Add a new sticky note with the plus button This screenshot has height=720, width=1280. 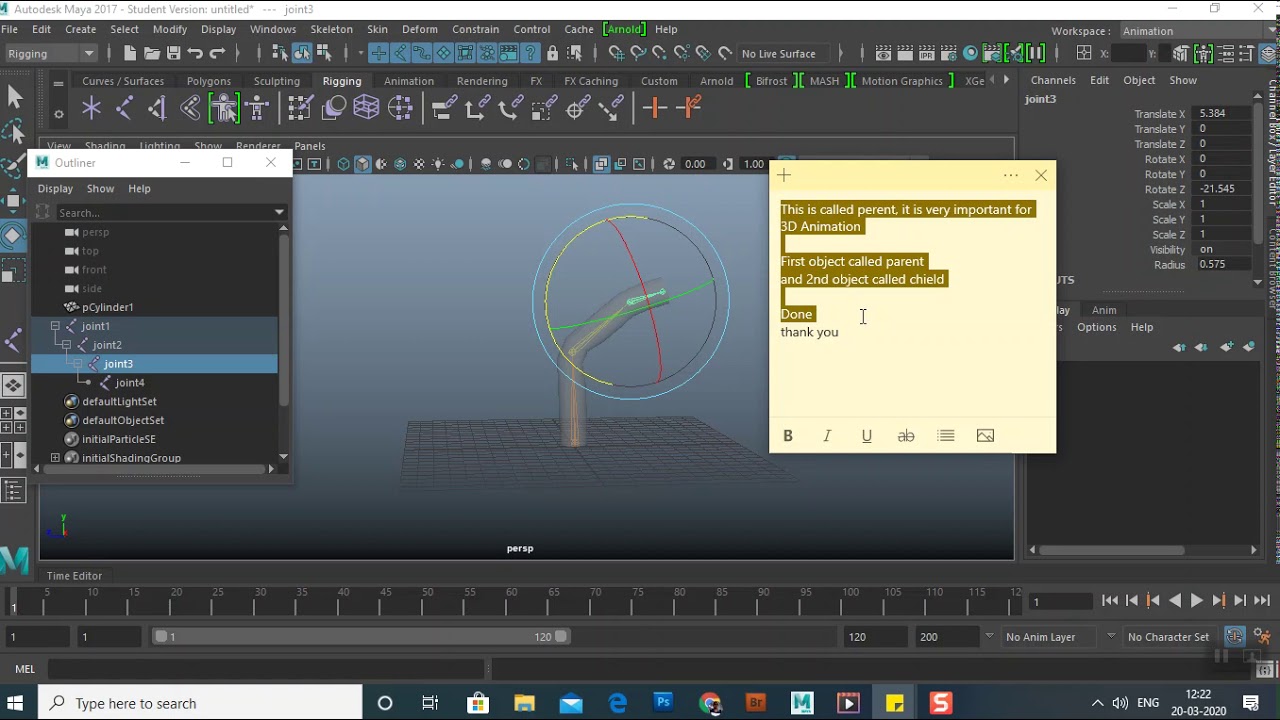click(x=784, y=176)
